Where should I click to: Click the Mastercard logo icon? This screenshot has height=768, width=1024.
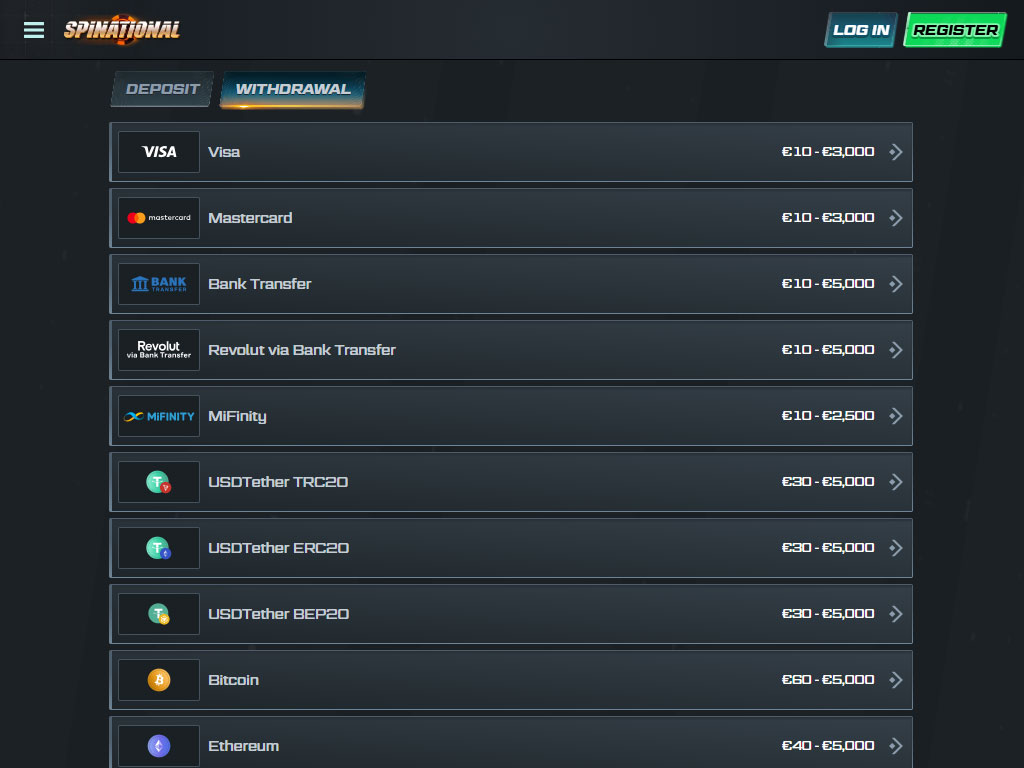159,218
